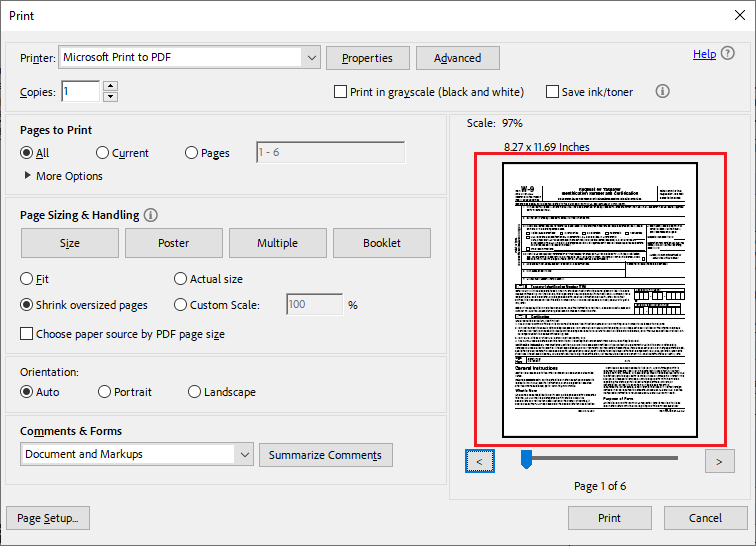Open Page Setup dialog
The image size is (756, 546).
coord(48,518)
